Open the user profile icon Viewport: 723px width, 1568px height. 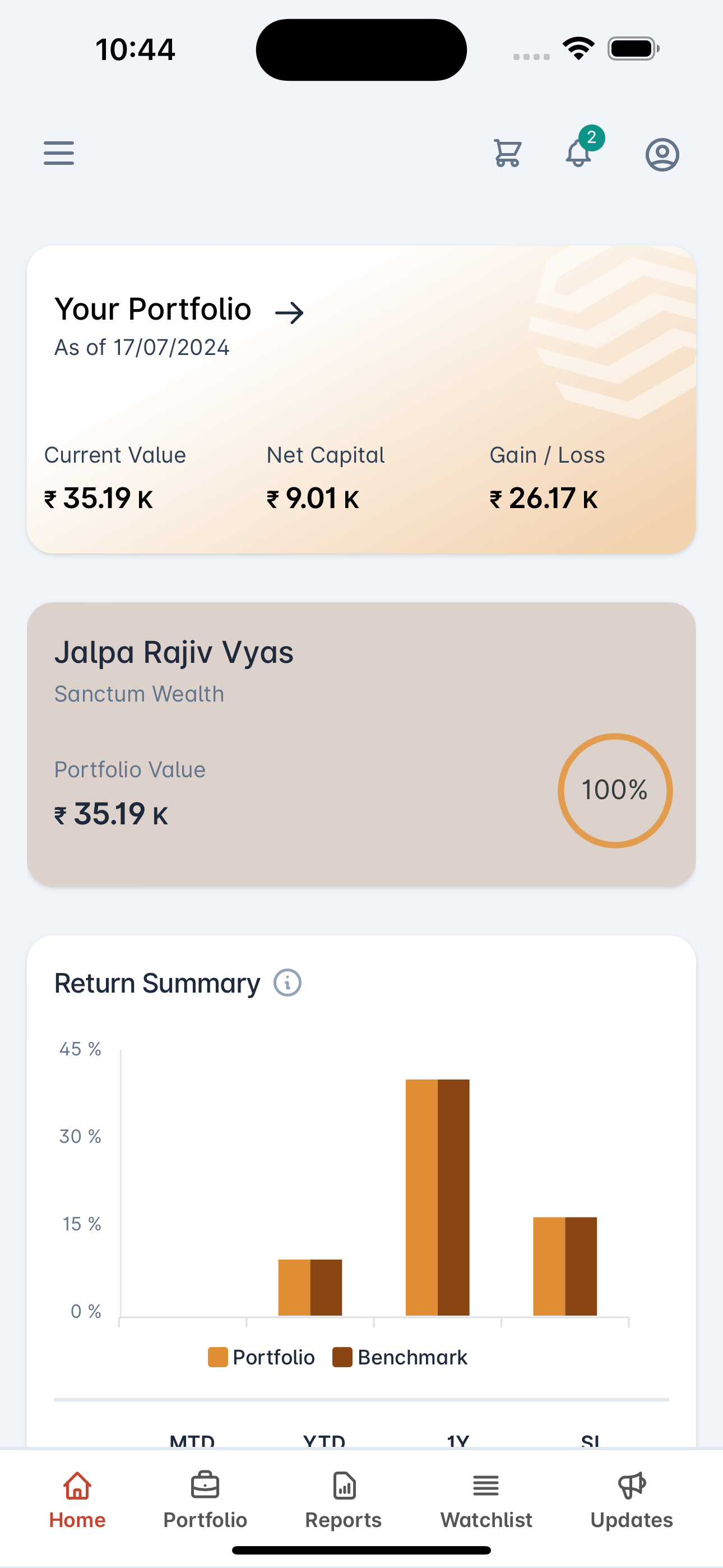click(x=662, y=155)
